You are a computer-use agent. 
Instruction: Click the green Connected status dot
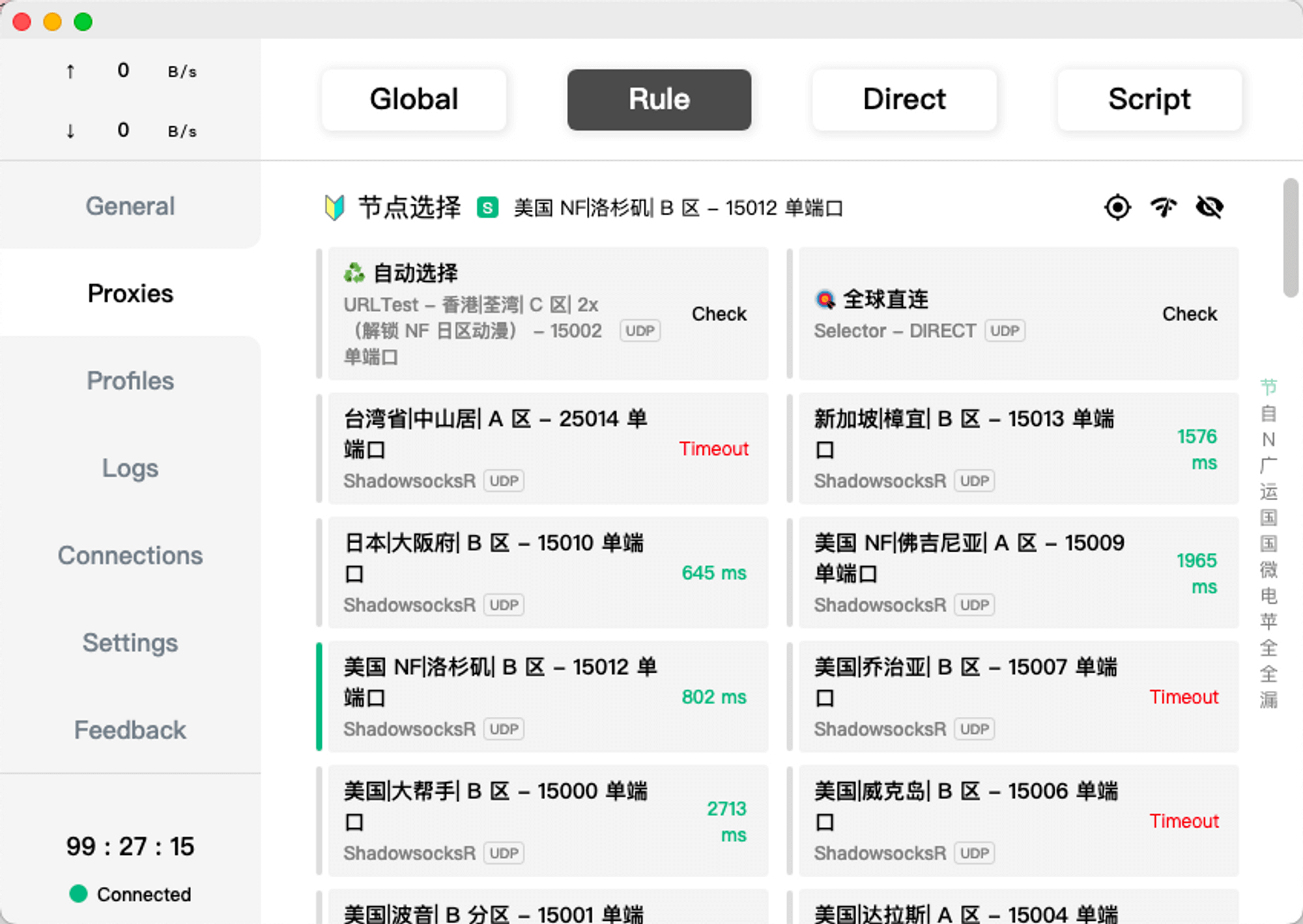click(x=78, y=893)
